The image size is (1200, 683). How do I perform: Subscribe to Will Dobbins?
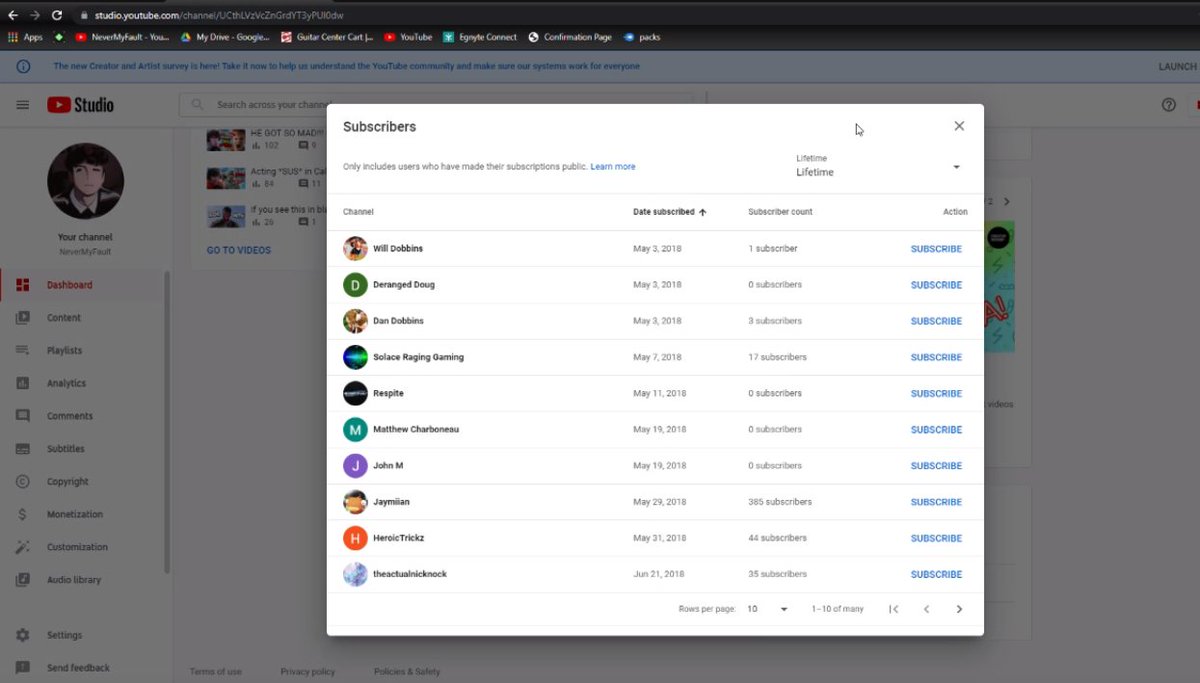coord(936,249)
